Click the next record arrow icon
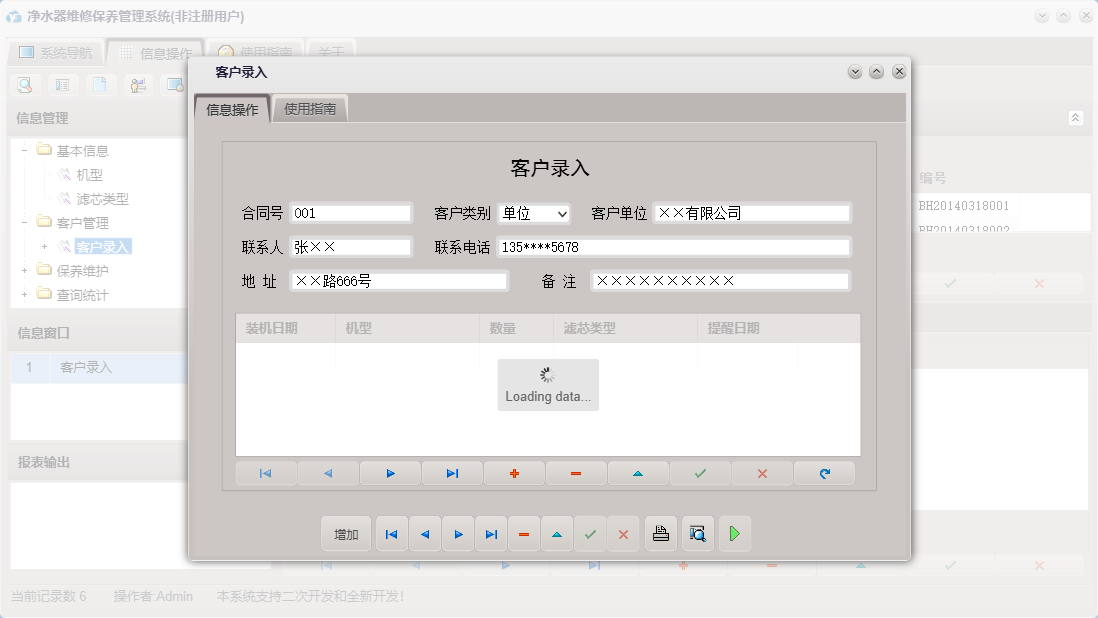This screenshot has height=618, width=1098. [x=389, y=472]
